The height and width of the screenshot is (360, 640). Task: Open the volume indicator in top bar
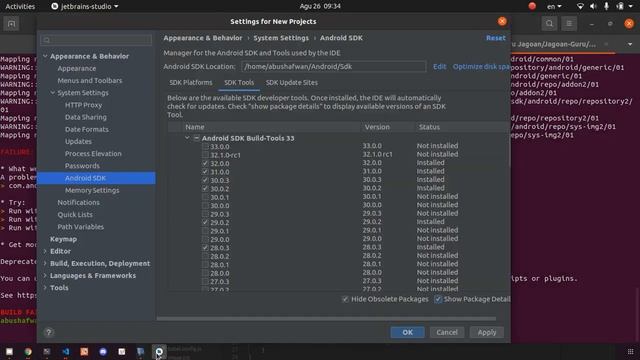593,6
